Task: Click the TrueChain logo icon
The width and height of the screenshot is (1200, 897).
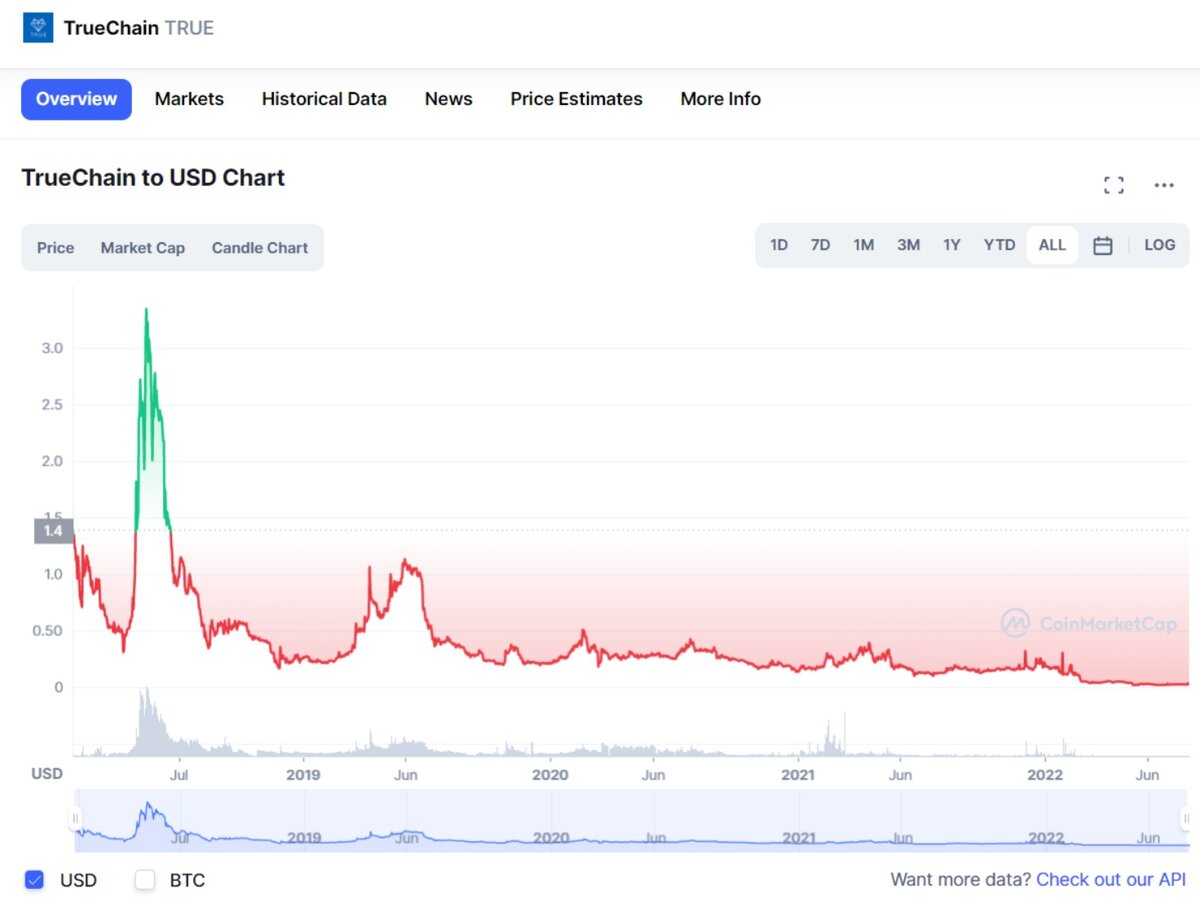Action: click(x=38, y=28)
